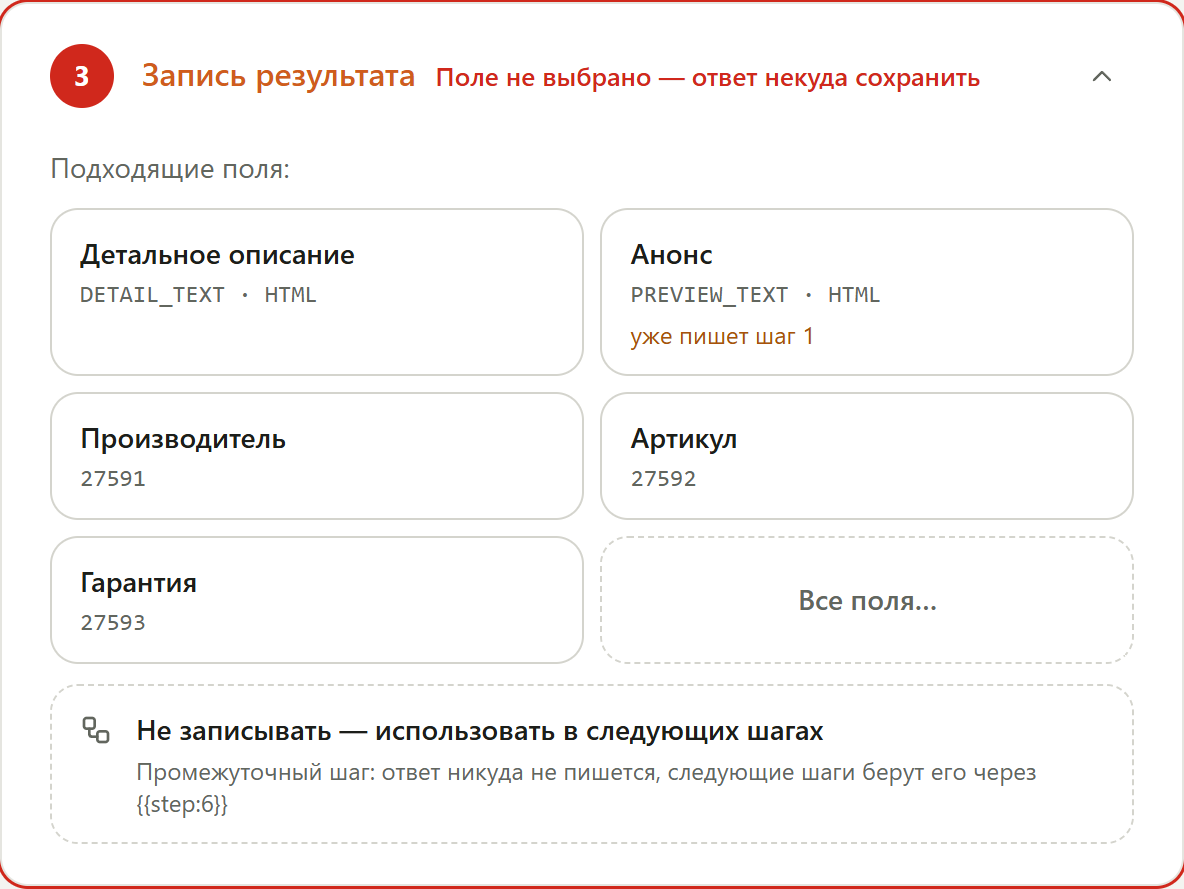This screenshot has height=889, width=1184.
Task: Click the Запись результата heading
Action: pyautogui.click(x=279, y=76)
